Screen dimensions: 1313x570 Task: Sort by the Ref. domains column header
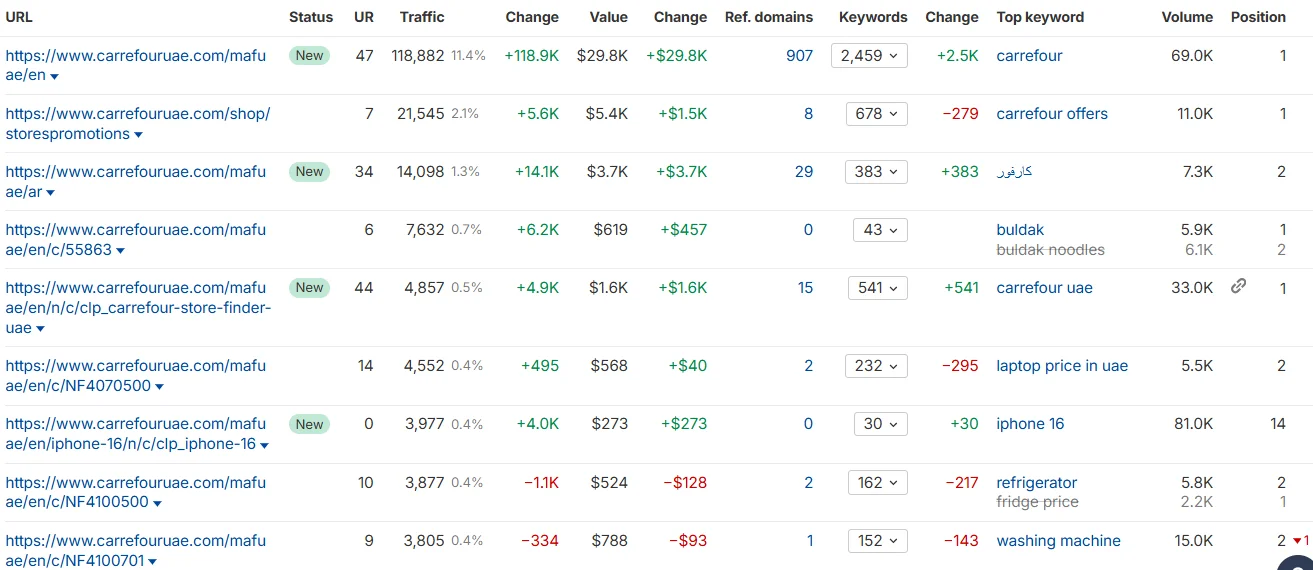pos(769,17)
